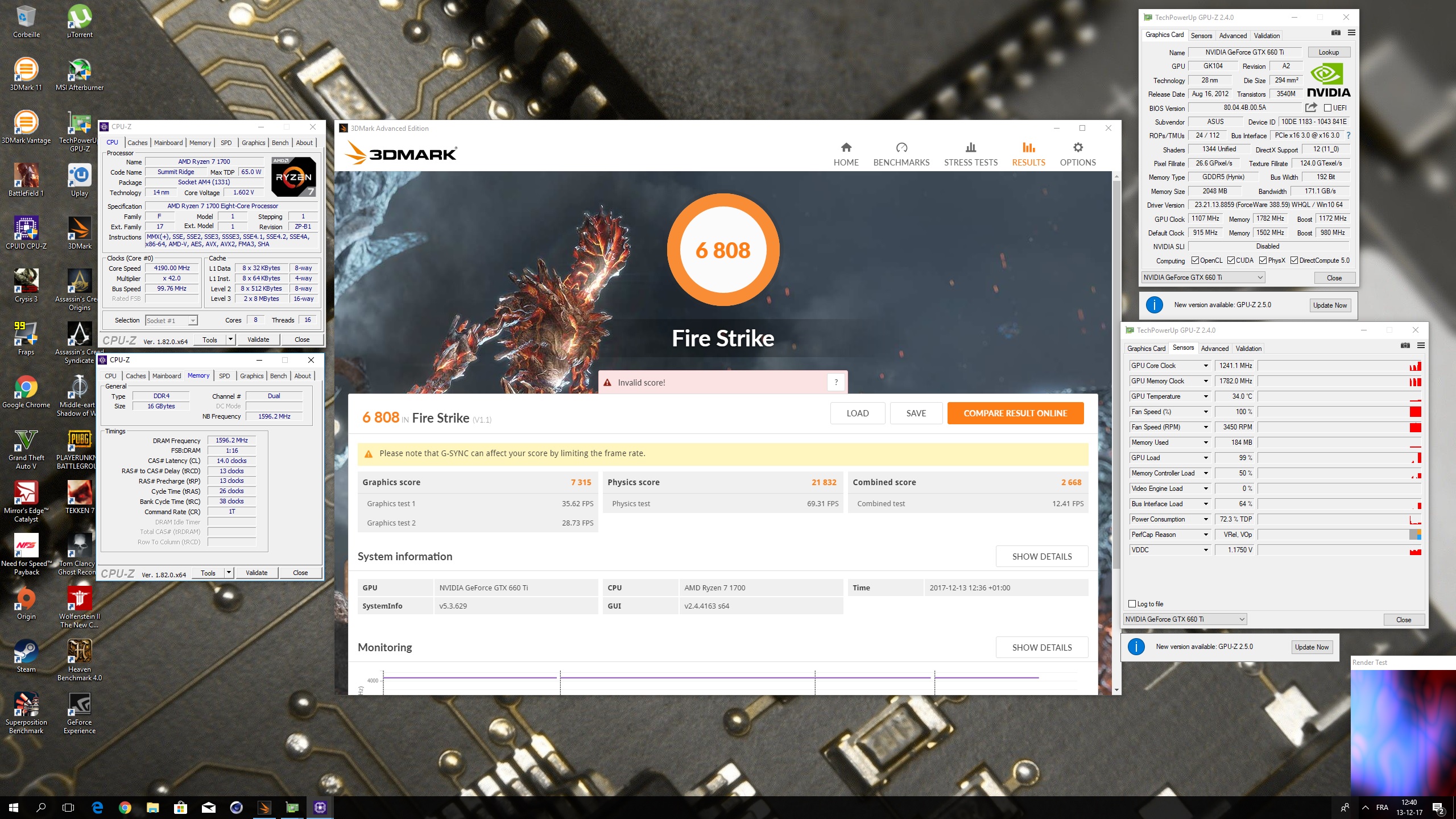The width and height of the screenshot is (1456, 819).
Task: Open the GPU selector dropdown in Graphics Card window
Action: (x=1203, y=278)
